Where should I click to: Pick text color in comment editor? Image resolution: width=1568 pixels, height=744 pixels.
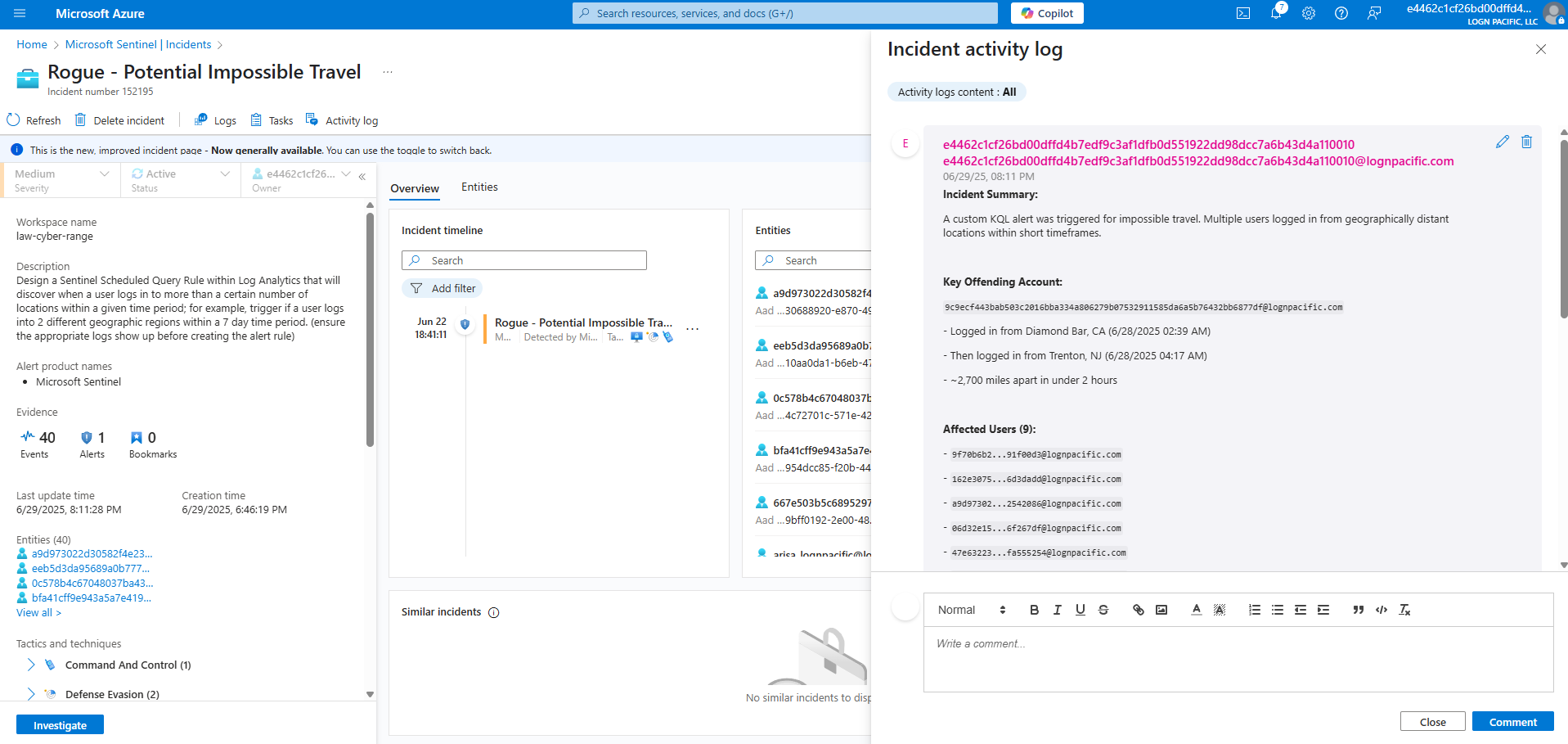(1196, 610)
